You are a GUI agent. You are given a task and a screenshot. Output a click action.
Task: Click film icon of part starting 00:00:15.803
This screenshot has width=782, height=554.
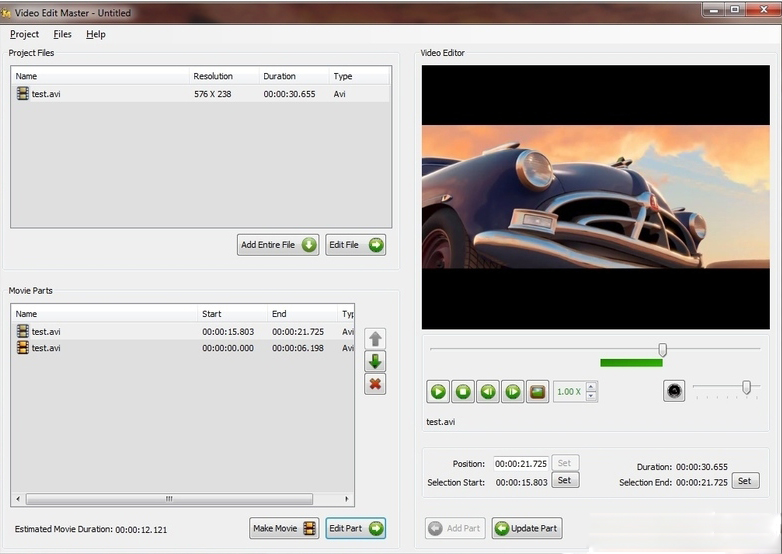pyautogui.click(x=22, y=331)
